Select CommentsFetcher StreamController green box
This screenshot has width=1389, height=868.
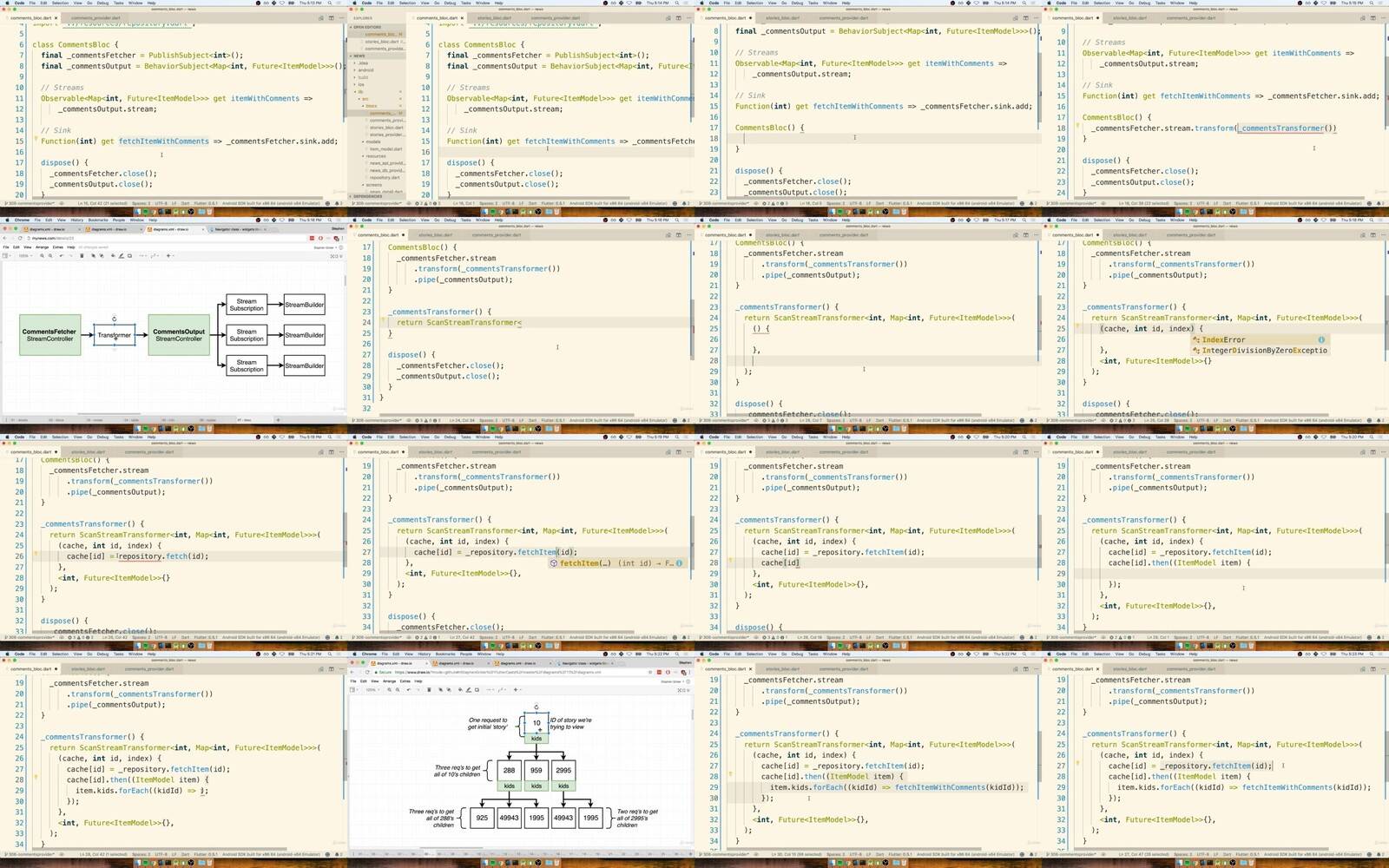tap(49, 335)
